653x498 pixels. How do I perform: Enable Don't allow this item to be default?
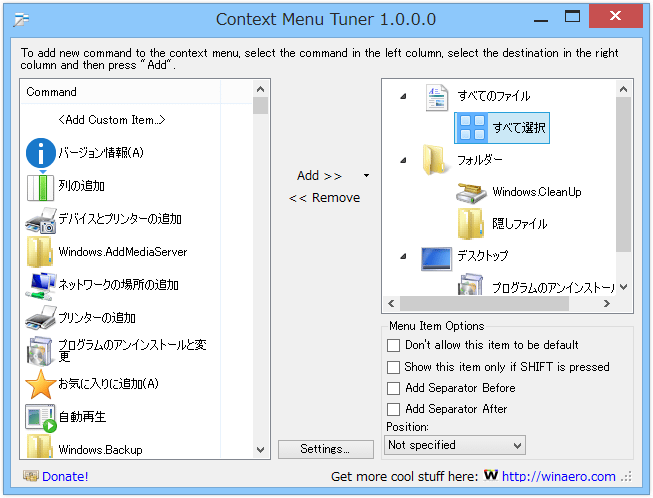pyautogui.click(x=393, y=345)
